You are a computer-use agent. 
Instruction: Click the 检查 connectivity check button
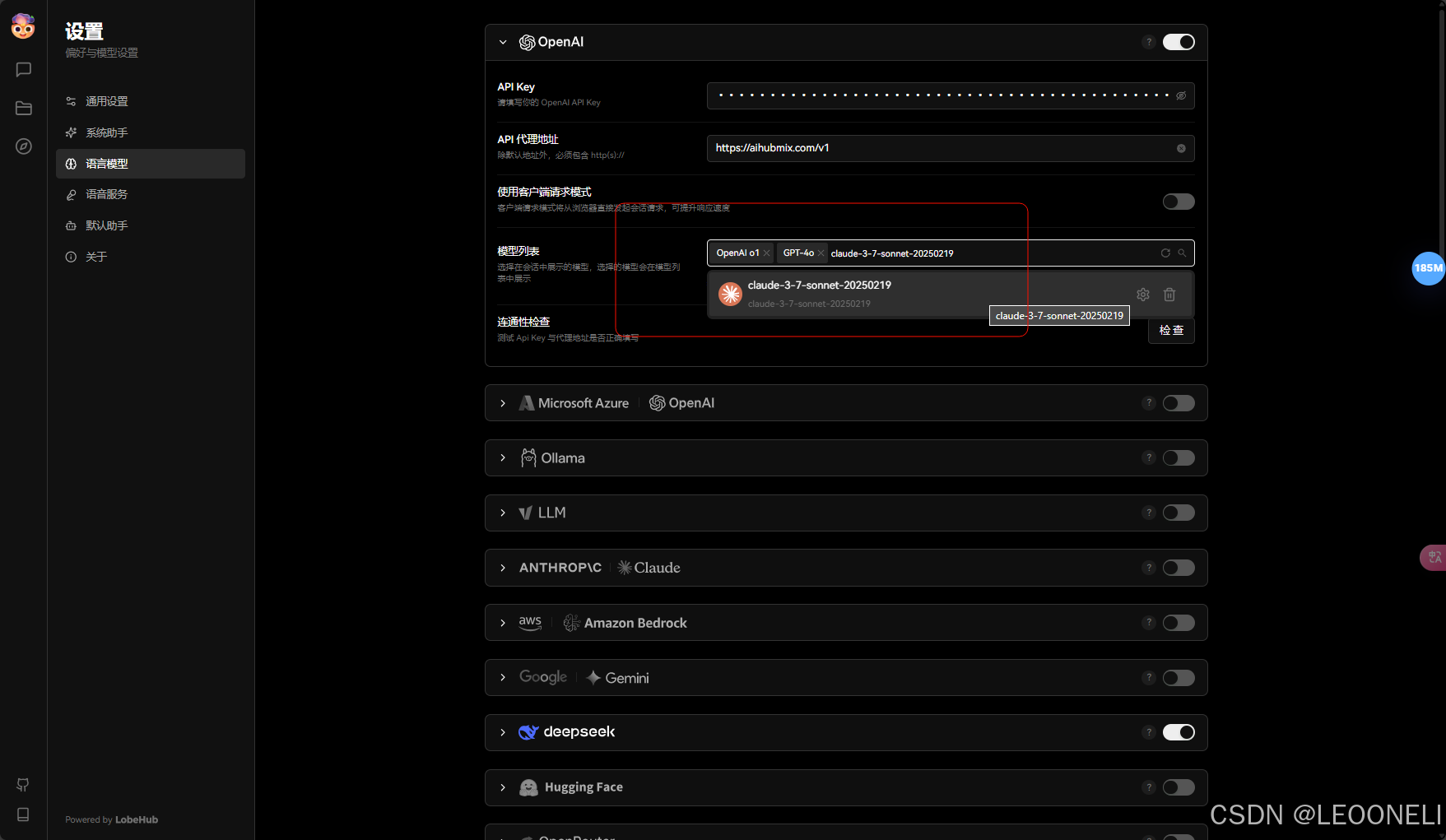coord(1171,330)
